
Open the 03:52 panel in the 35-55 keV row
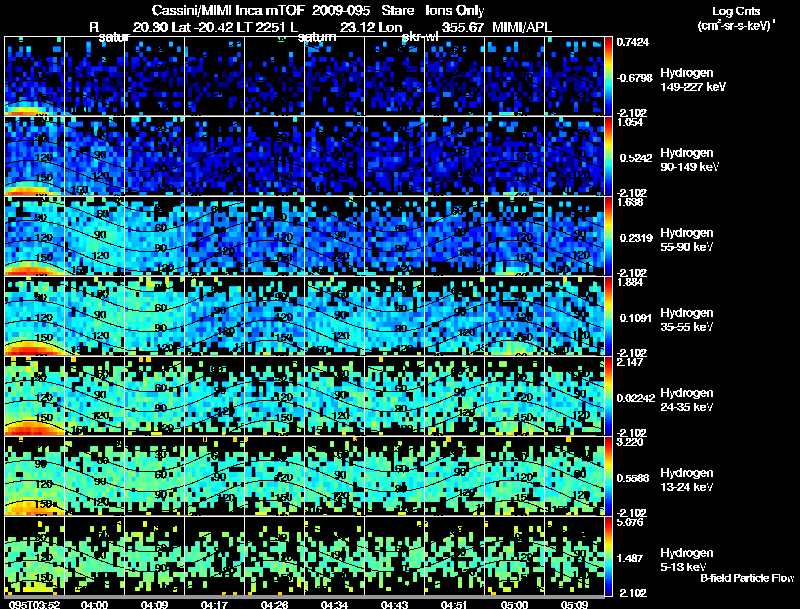click(35, 316)
